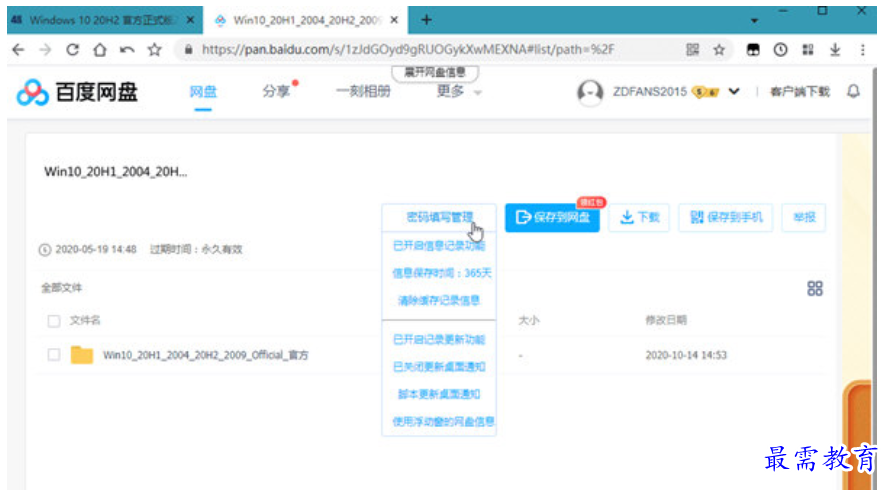Expand the ZDFANS2015 account dropdown arrow
The width and height of the screenshot is (886, 490).
click(x=733, y=92)
